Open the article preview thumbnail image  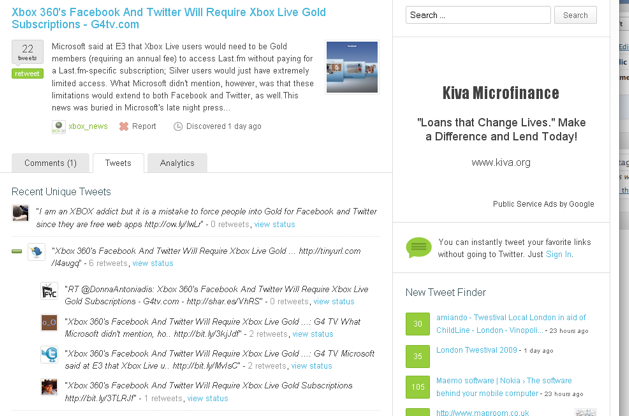coord(352,67)
